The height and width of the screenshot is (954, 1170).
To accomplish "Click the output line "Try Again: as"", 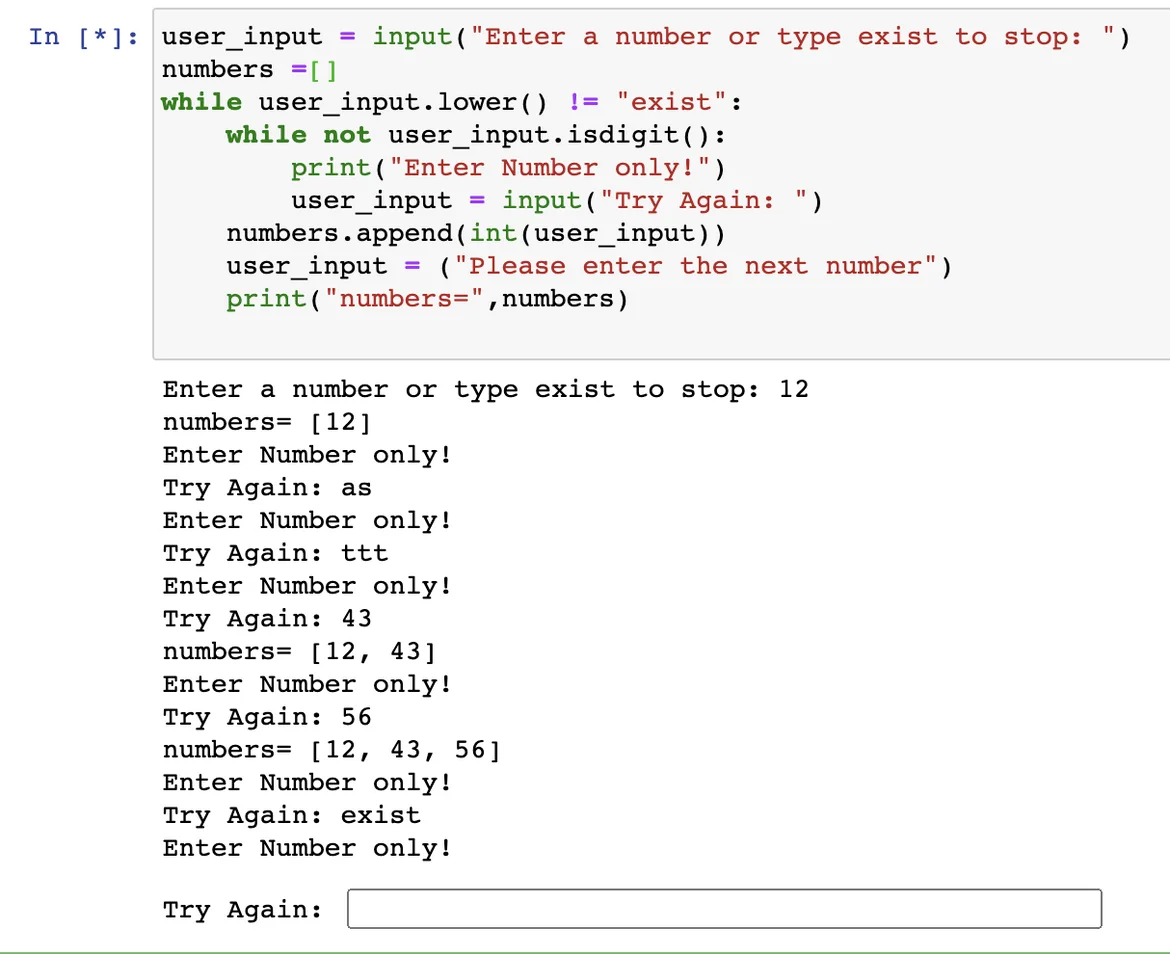I will pos(267,488).
